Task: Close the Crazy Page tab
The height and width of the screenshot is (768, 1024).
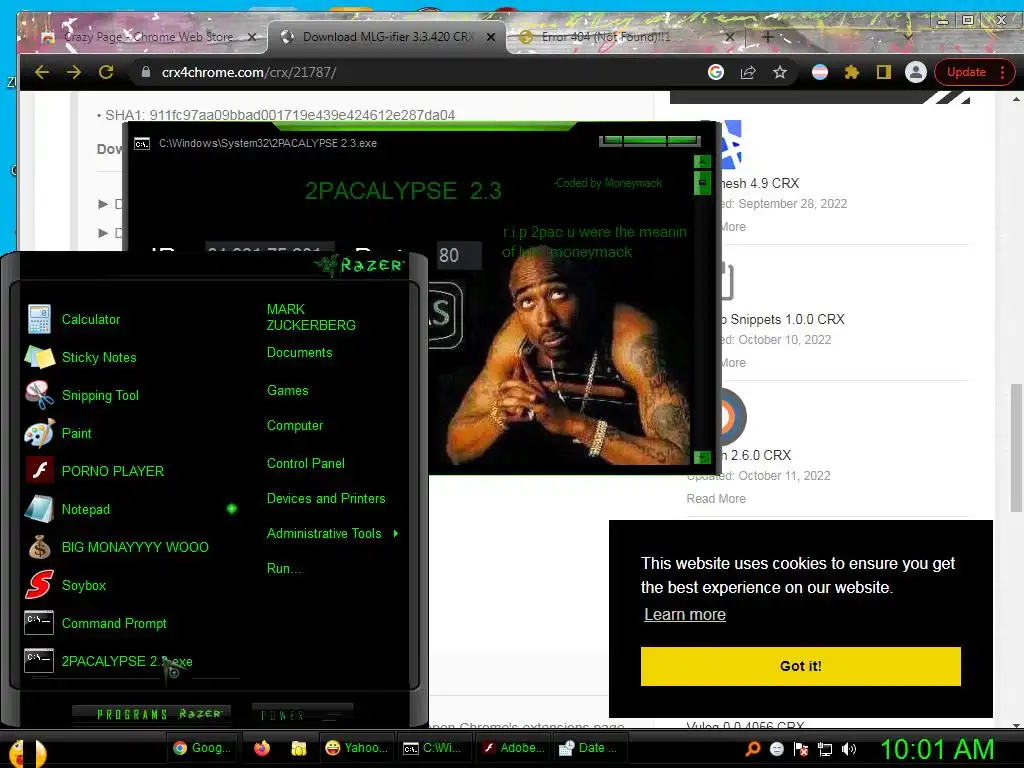Action: coord(251,37)
